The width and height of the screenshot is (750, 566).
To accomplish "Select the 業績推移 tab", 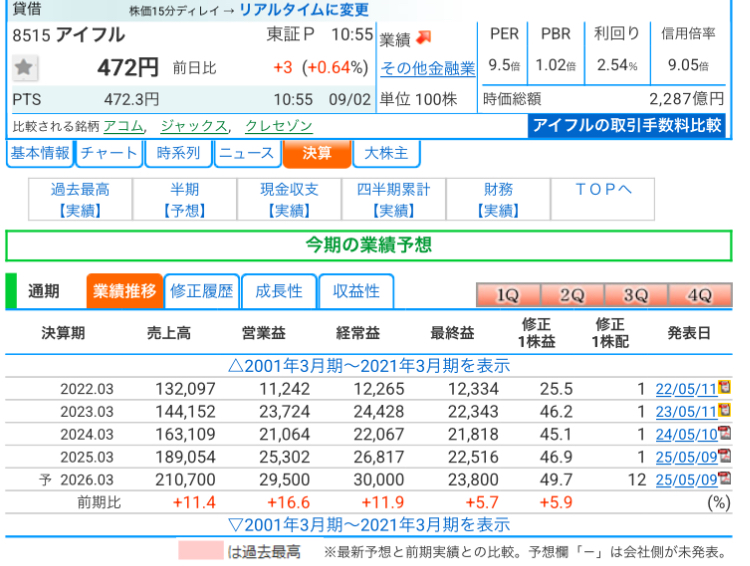I will tap(124, 291).
